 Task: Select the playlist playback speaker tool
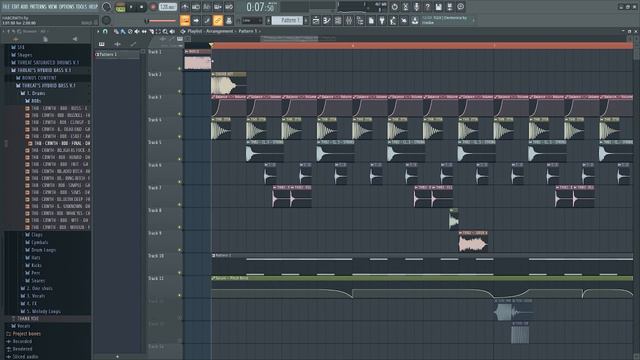[x=172, y=31]
